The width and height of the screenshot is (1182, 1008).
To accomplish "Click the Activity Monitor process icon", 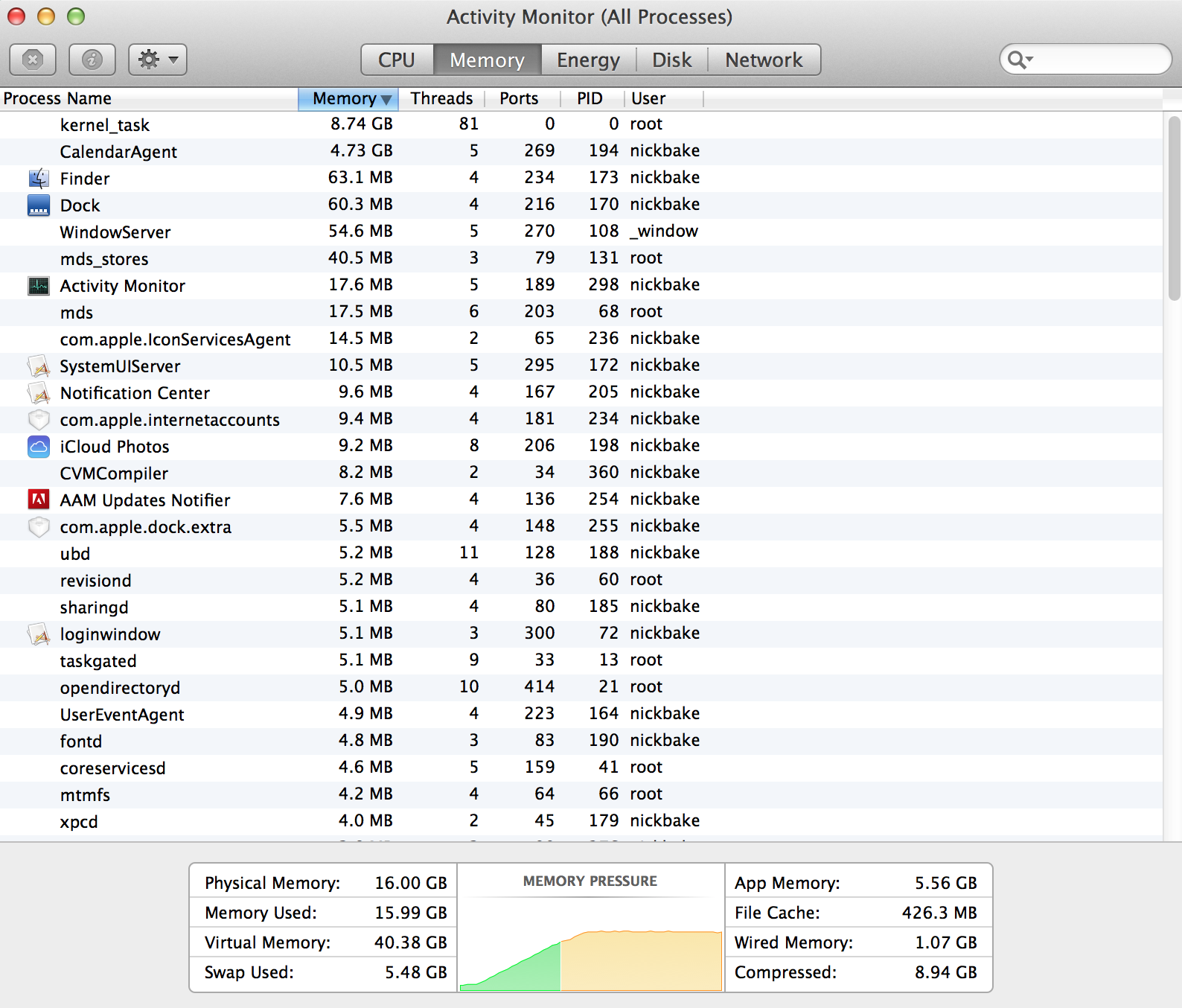I will point(39,286).
